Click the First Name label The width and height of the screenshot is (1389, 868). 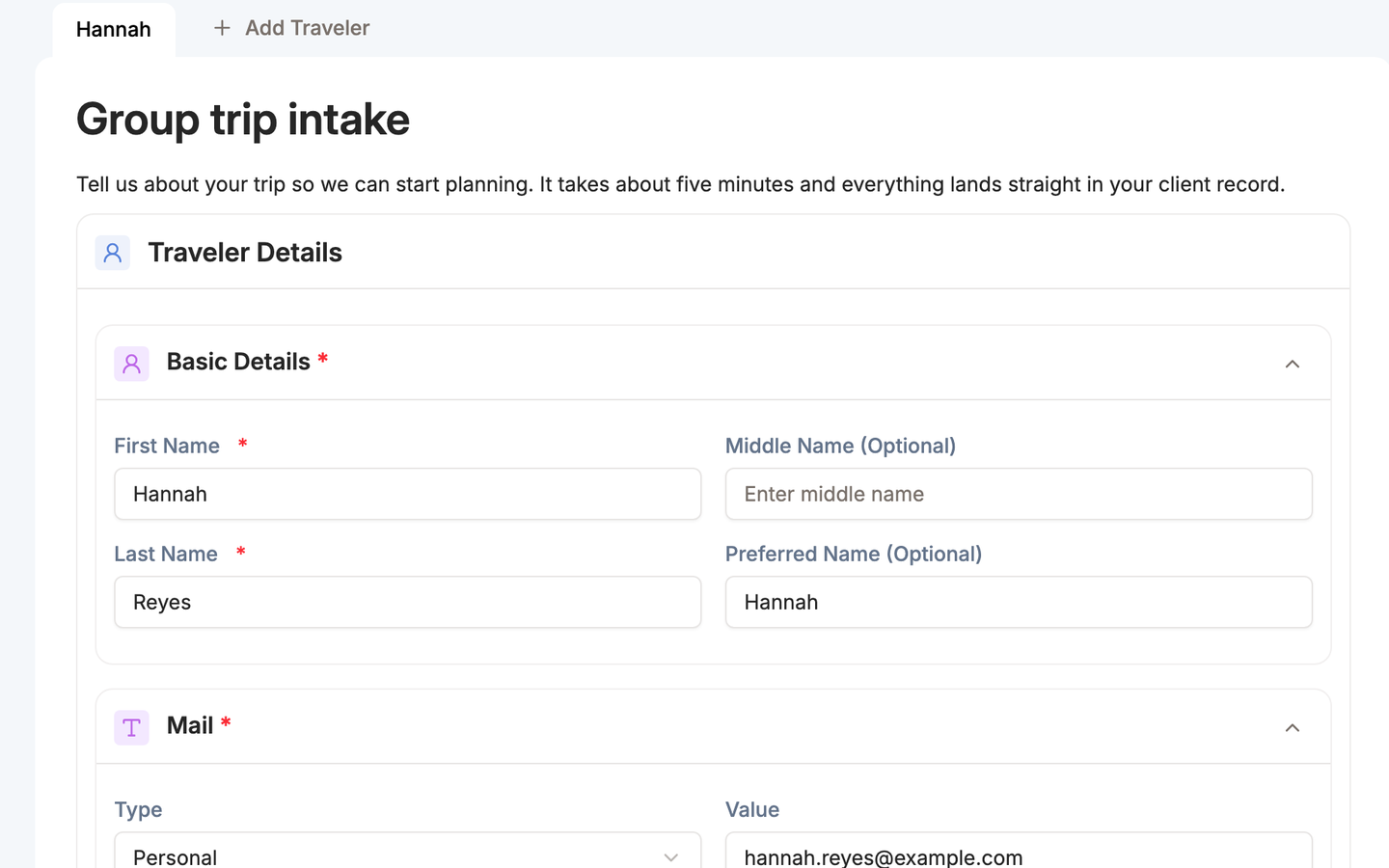click(167, 446)
